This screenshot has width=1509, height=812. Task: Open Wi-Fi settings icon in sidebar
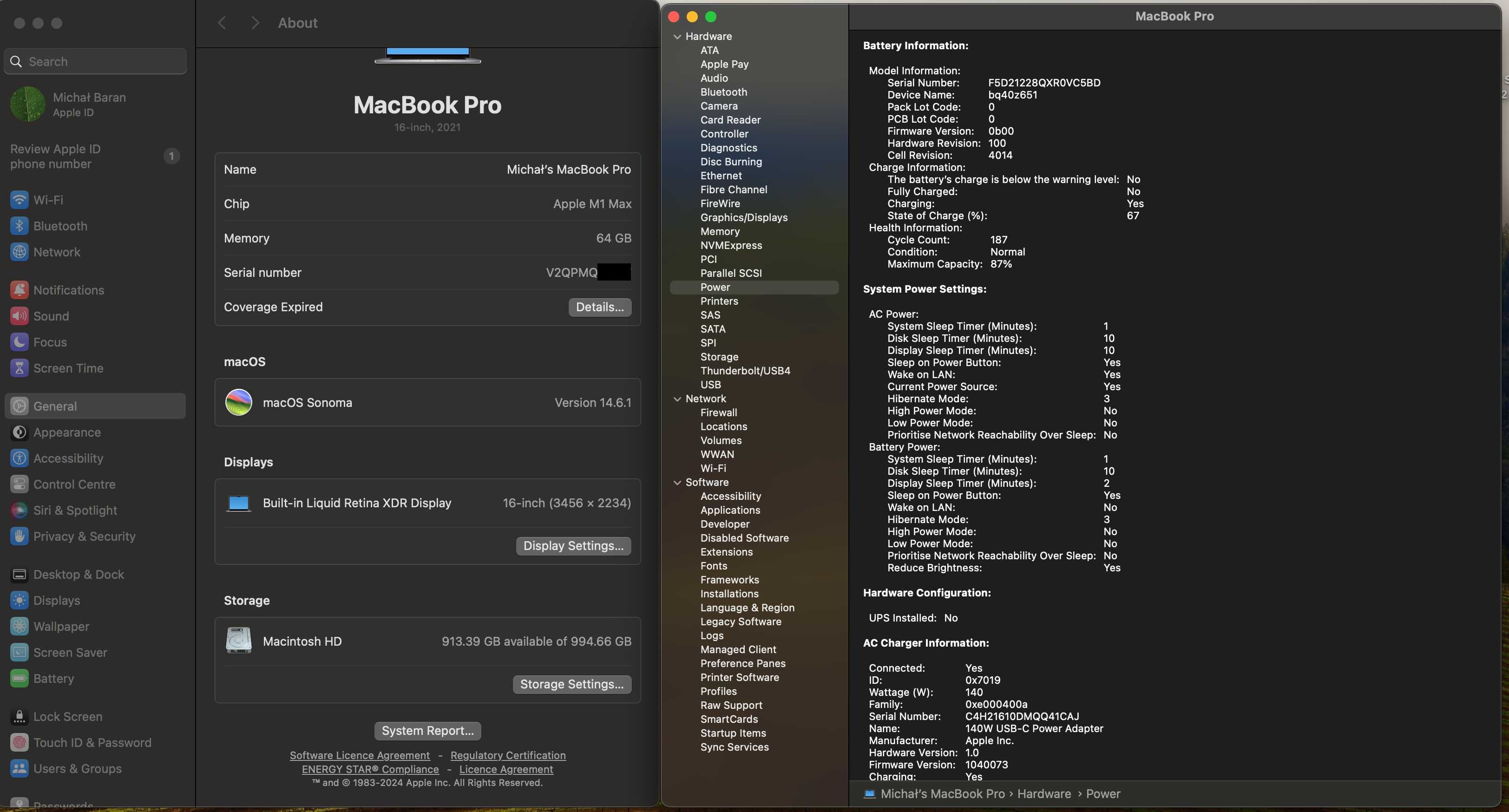click(20, 200)
